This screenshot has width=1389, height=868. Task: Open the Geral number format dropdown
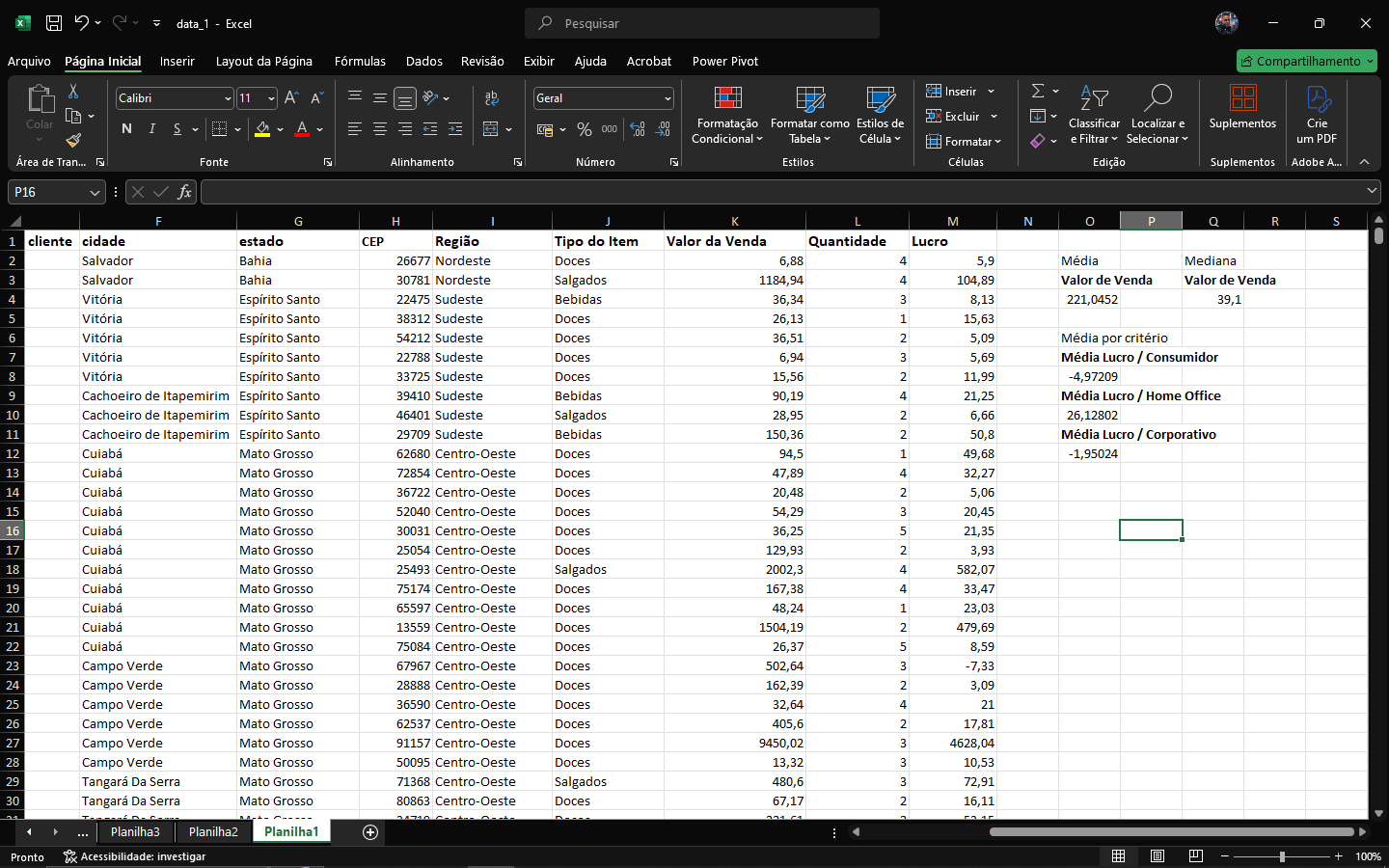click(x=667, y=98)
